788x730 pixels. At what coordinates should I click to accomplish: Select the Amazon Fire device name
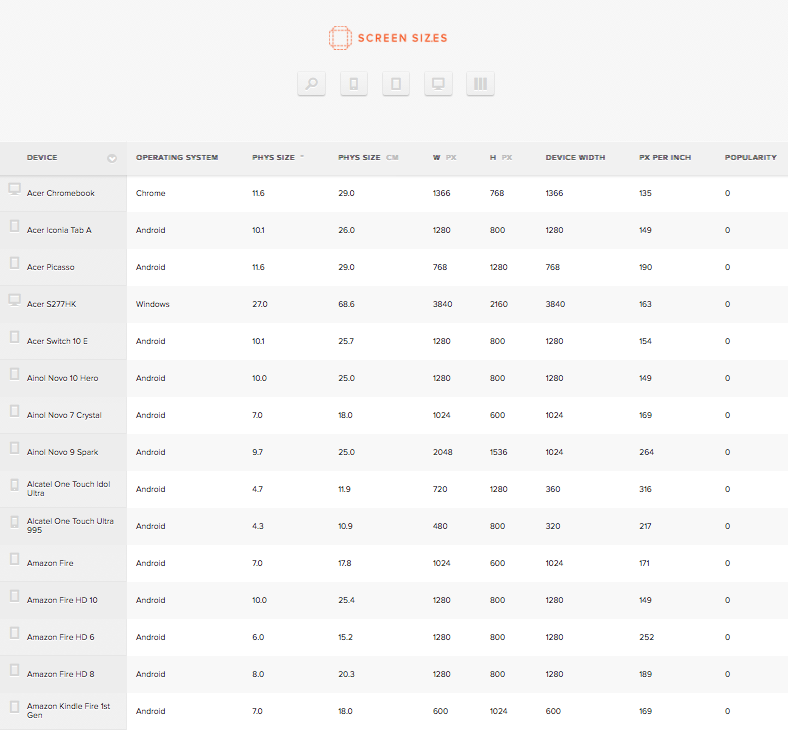point(50,563)
